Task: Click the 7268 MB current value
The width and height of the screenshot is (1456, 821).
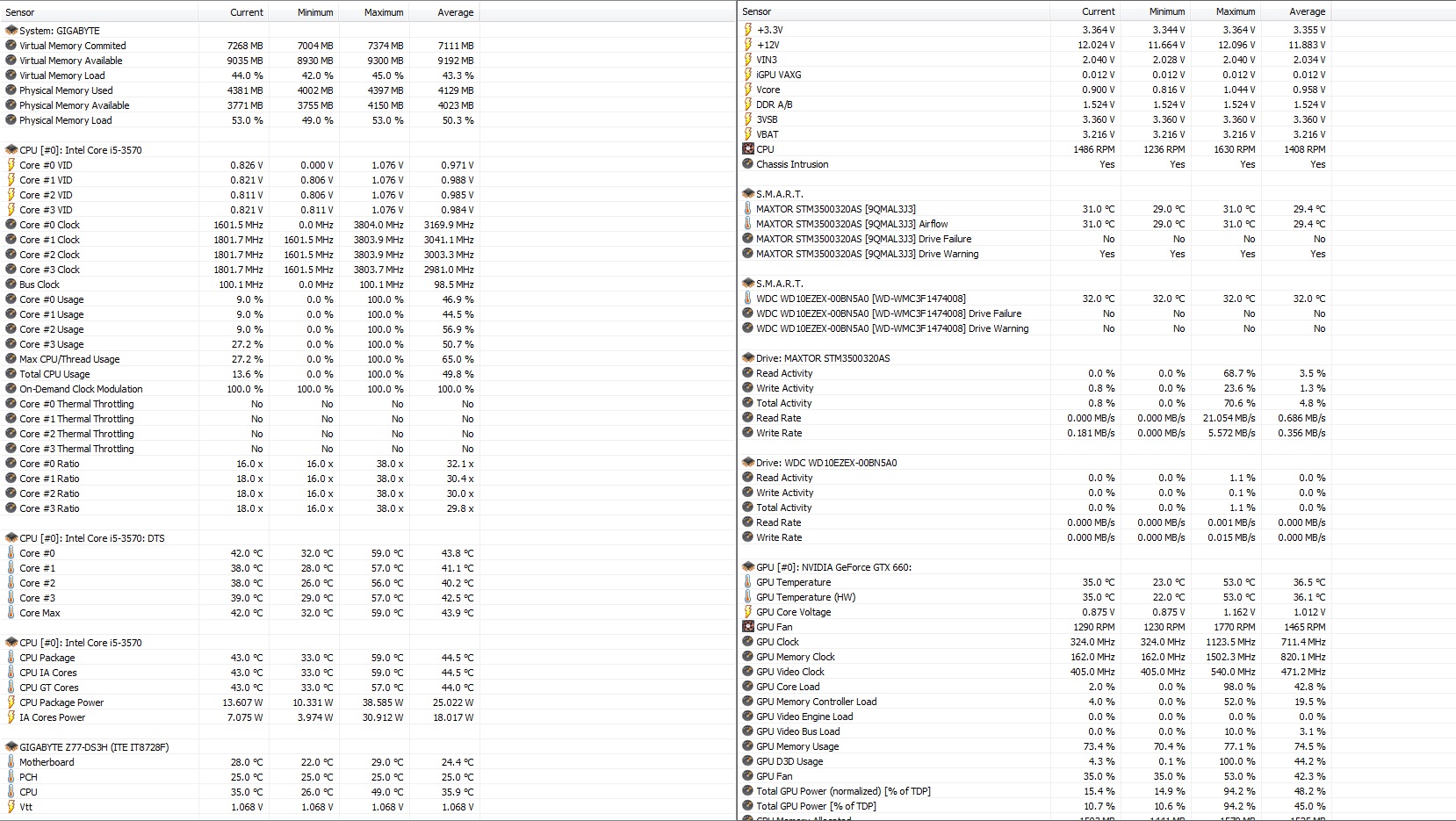Action: [245, 46]
